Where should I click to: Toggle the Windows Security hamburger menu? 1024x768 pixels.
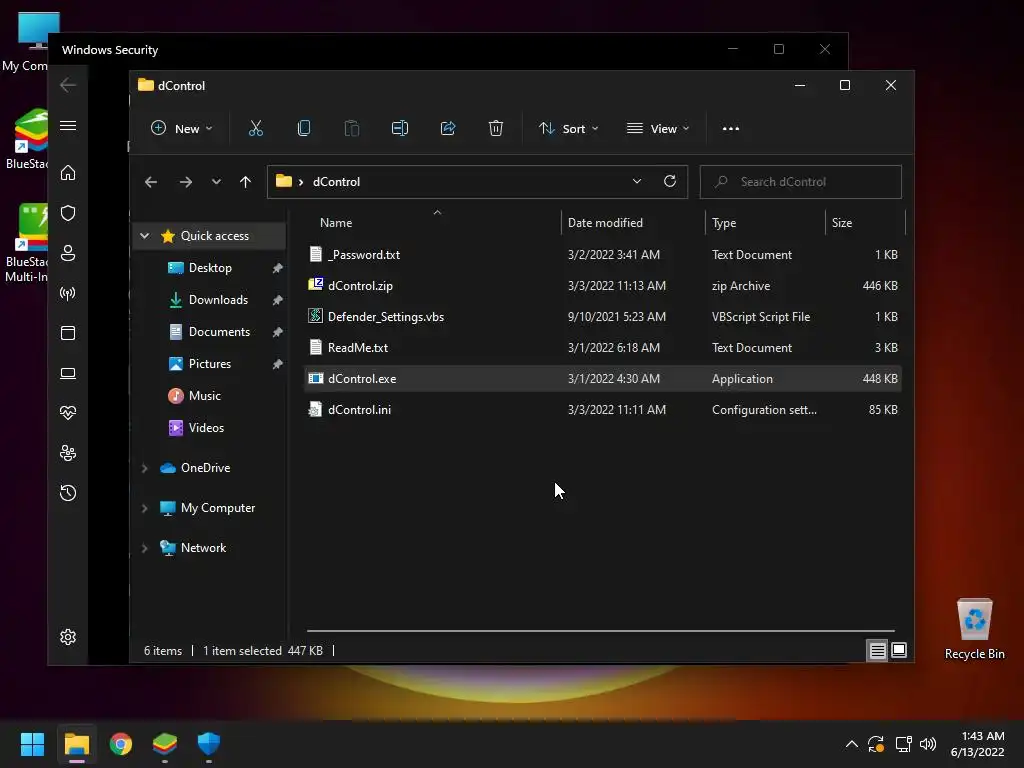(68, 125)
